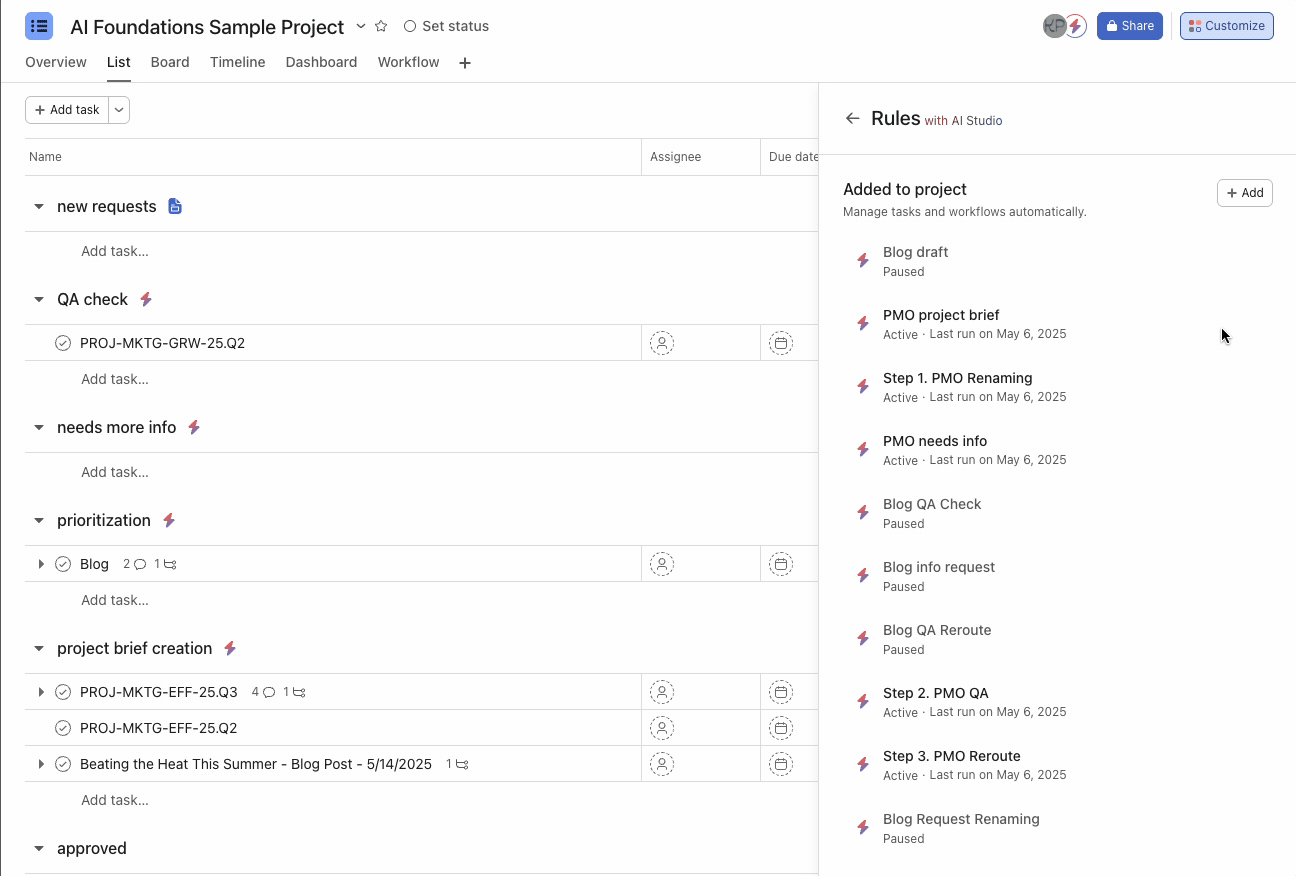Click due date calendar icon for Blog task

[781, 564]
